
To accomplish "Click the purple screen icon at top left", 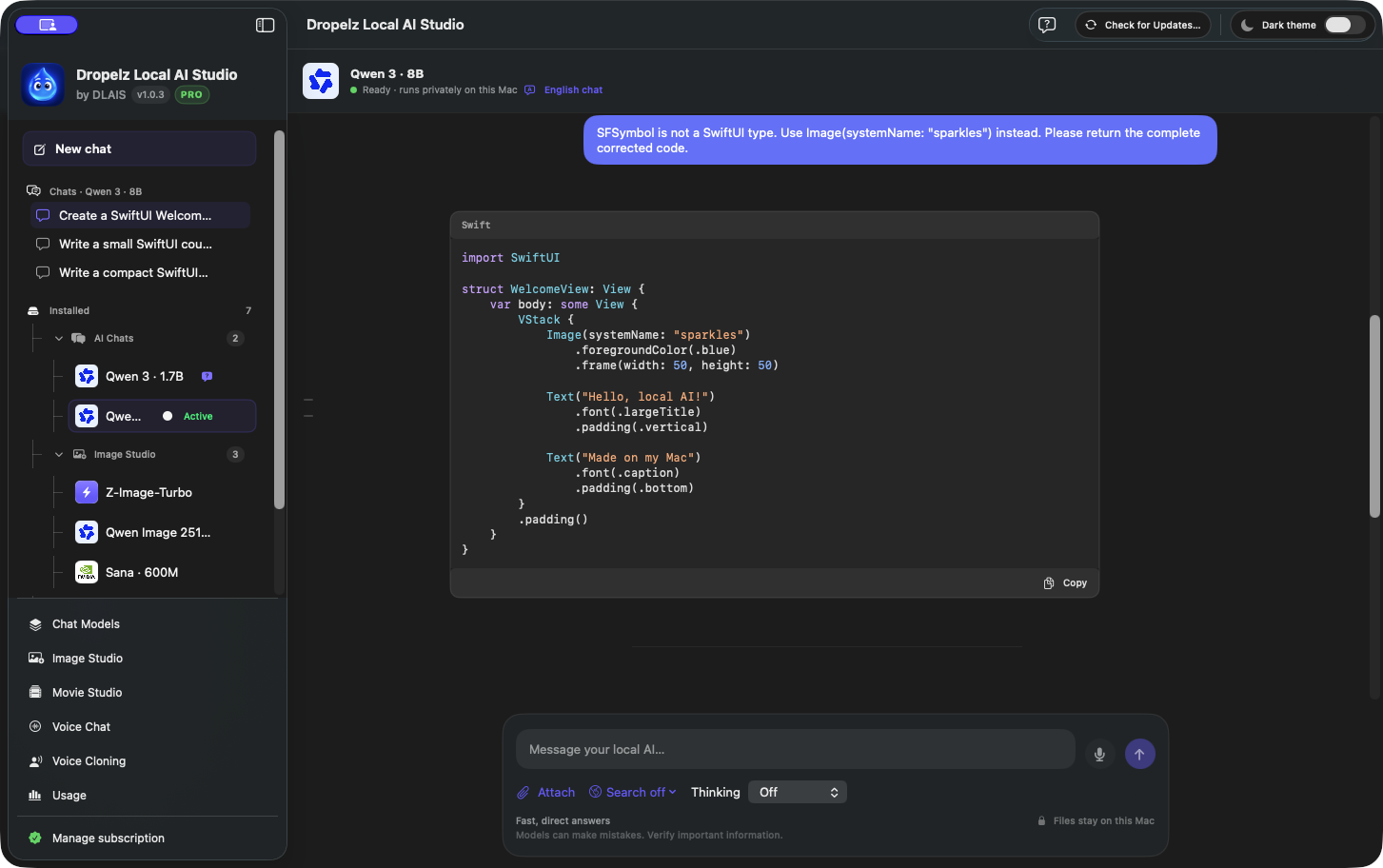I will pyautogui.click(x=47, y=25).
